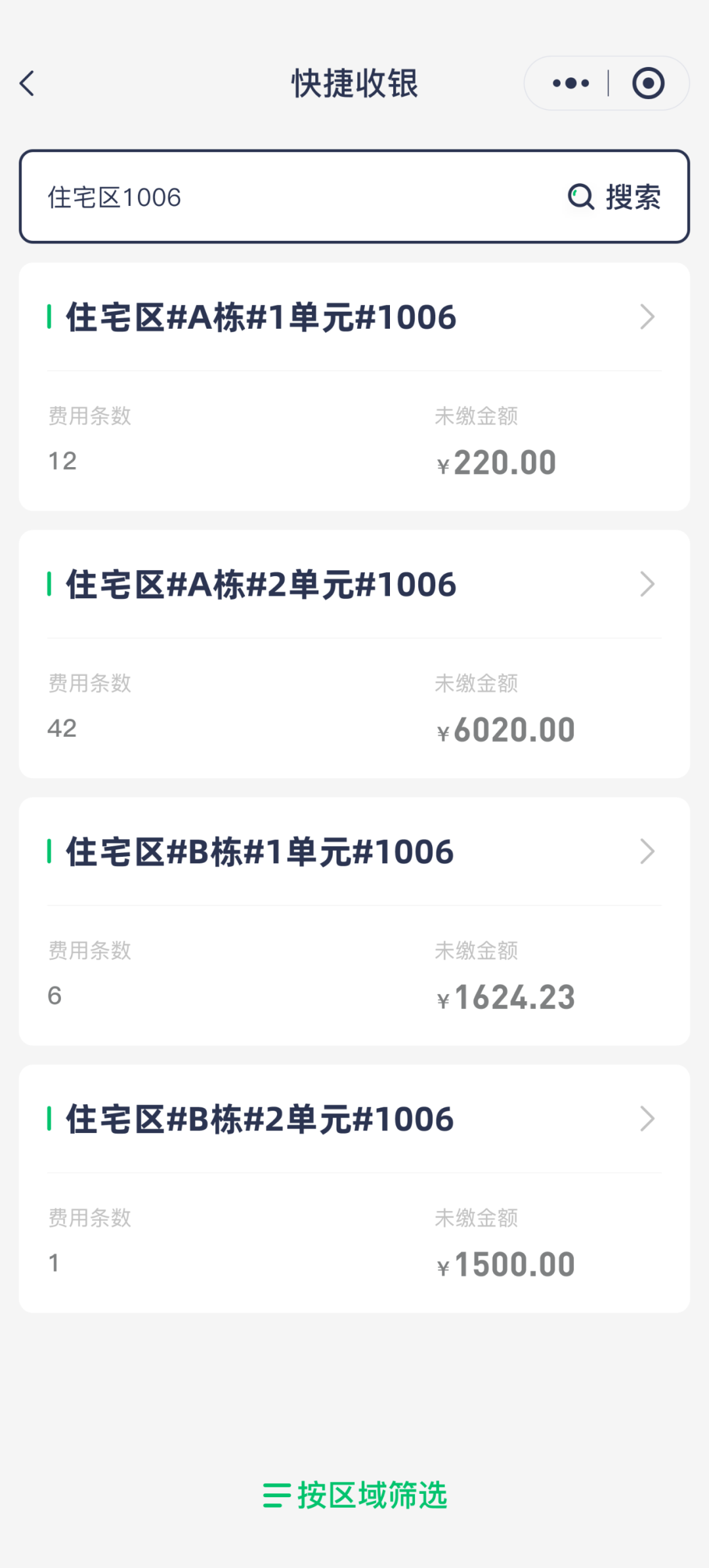Click the 搜索 button
Screen dimensions: 709x1568
pos(633,197)
